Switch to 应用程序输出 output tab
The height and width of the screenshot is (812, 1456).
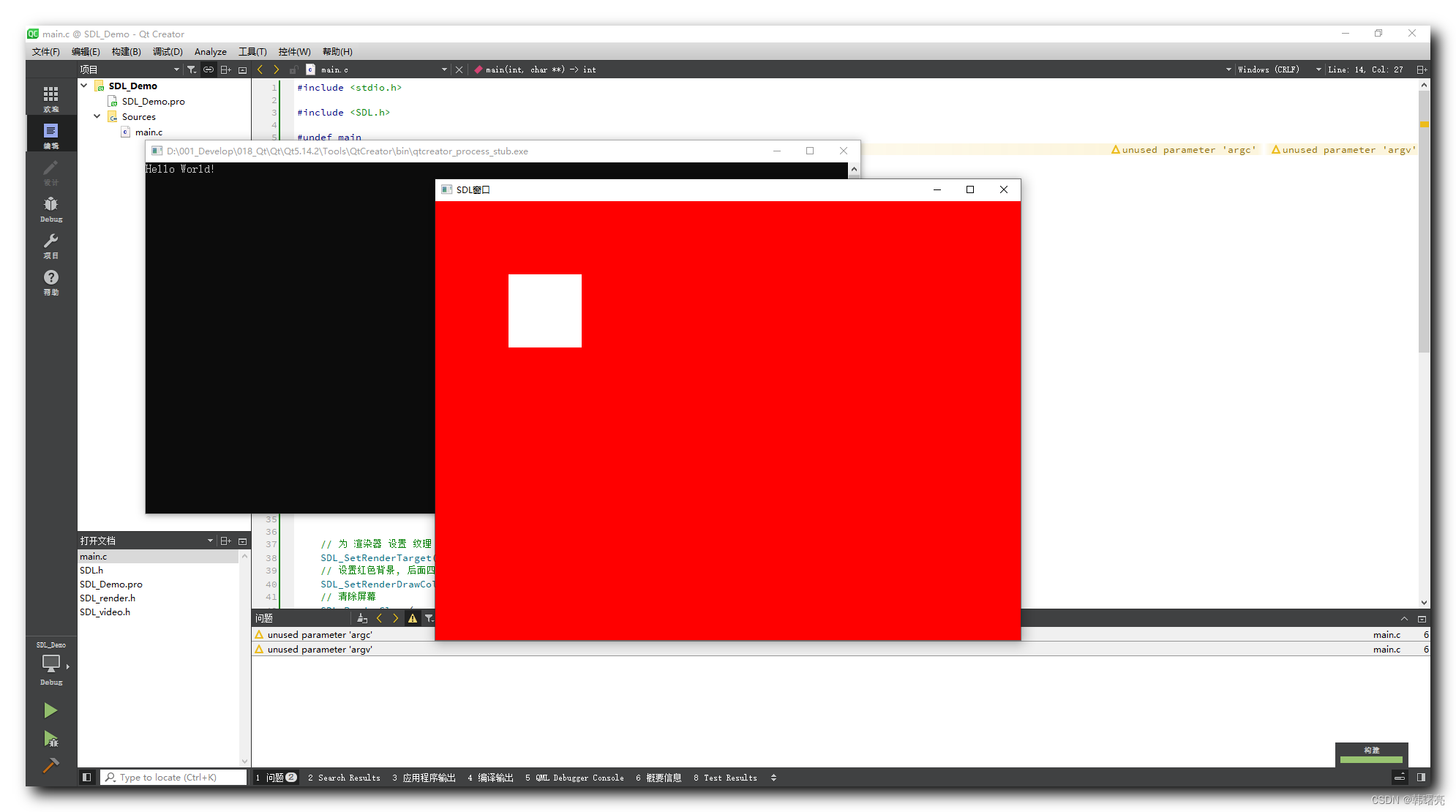tap(424, 778)
